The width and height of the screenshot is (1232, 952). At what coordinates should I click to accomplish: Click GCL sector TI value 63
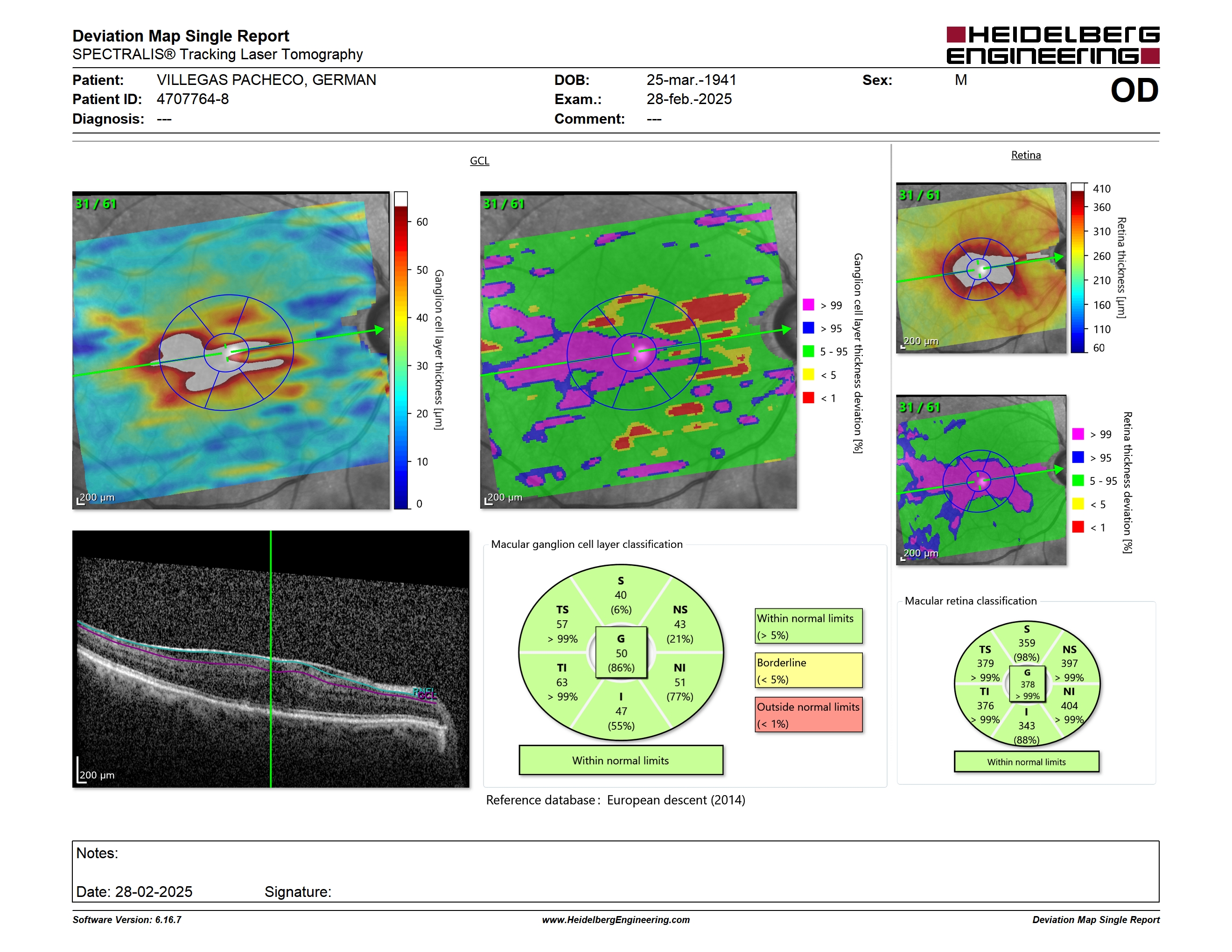point(562,682)
